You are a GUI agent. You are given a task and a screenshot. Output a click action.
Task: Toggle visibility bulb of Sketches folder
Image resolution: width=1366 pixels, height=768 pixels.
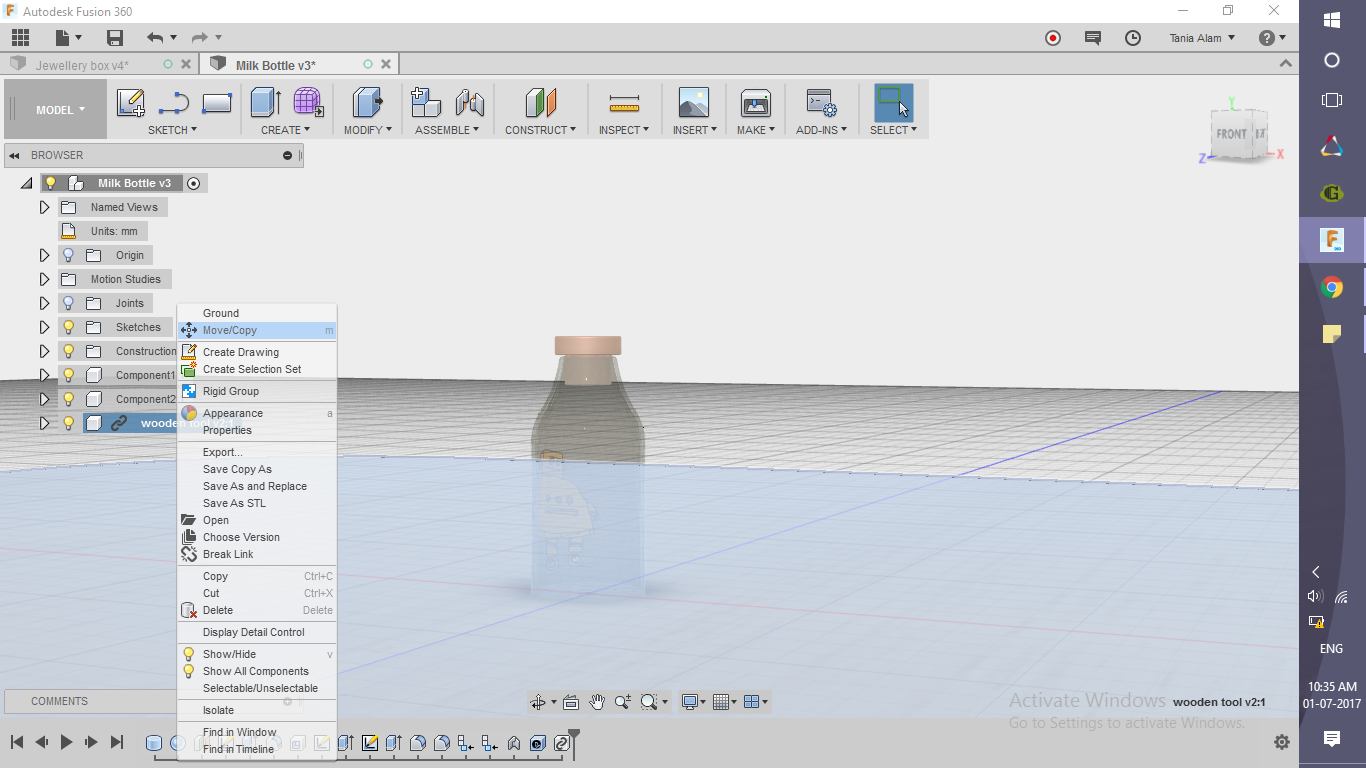(69, 327)
